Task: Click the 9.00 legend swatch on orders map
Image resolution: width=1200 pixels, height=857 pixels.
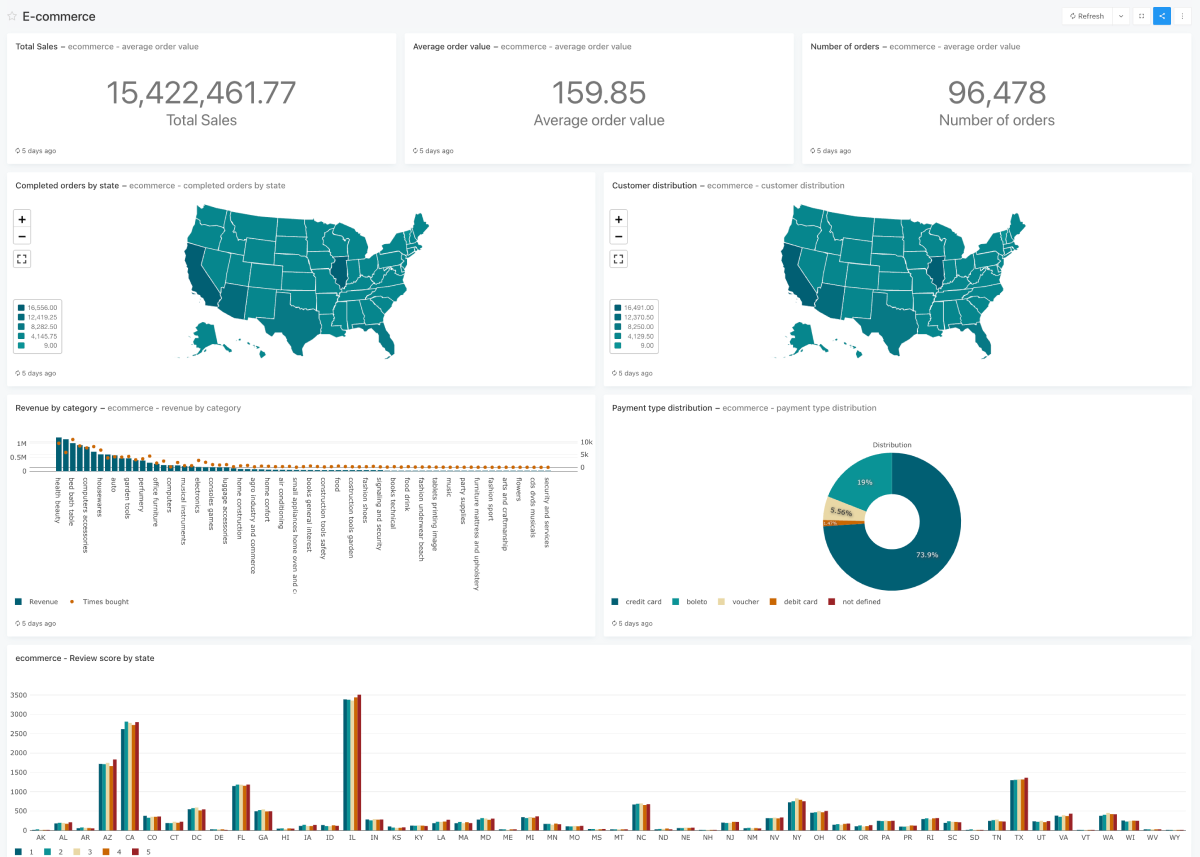Action: 21,345
